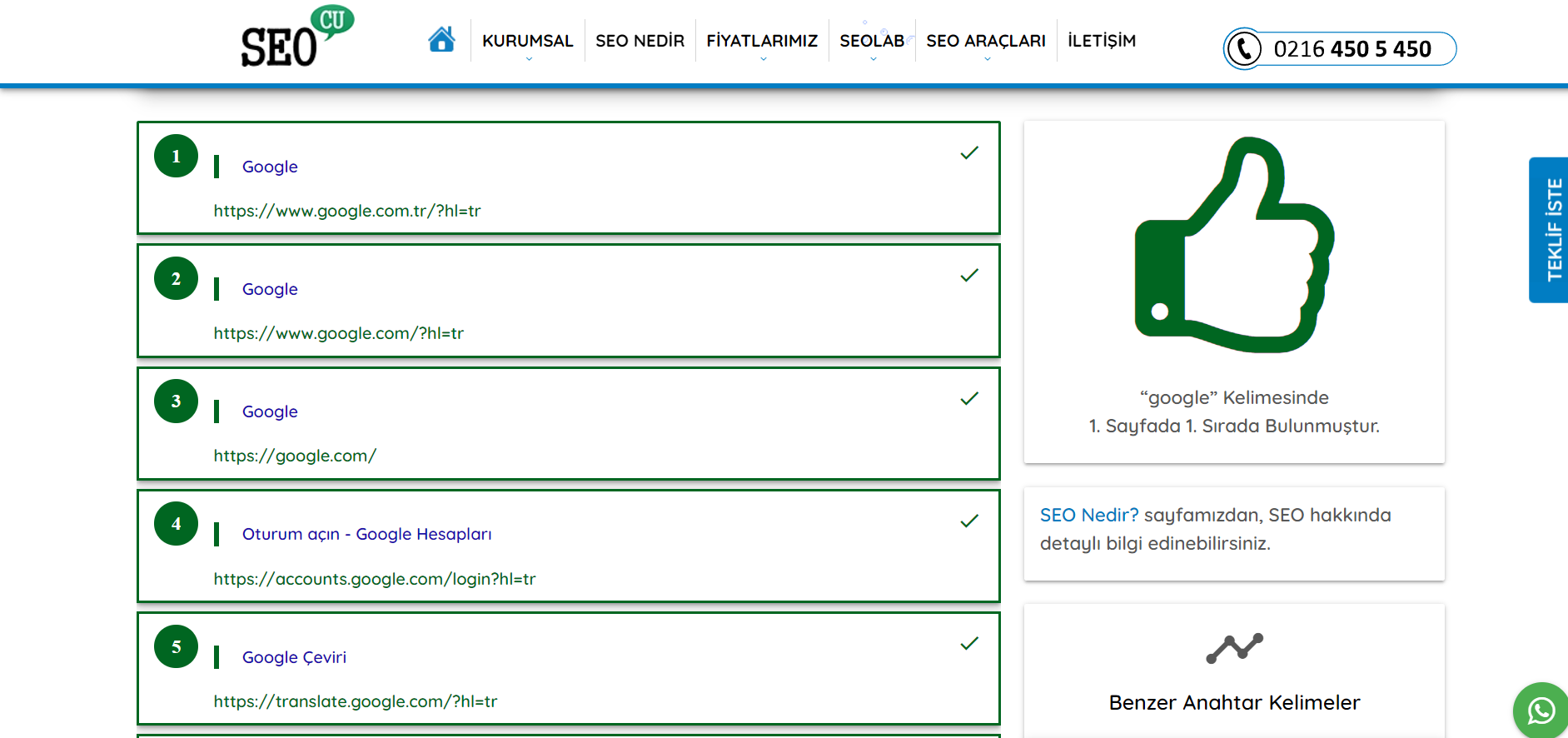Click the https://www.google.com/?hl=tr URL
This screenshot has width=1568, height=738.
click(x=339, y=333)
